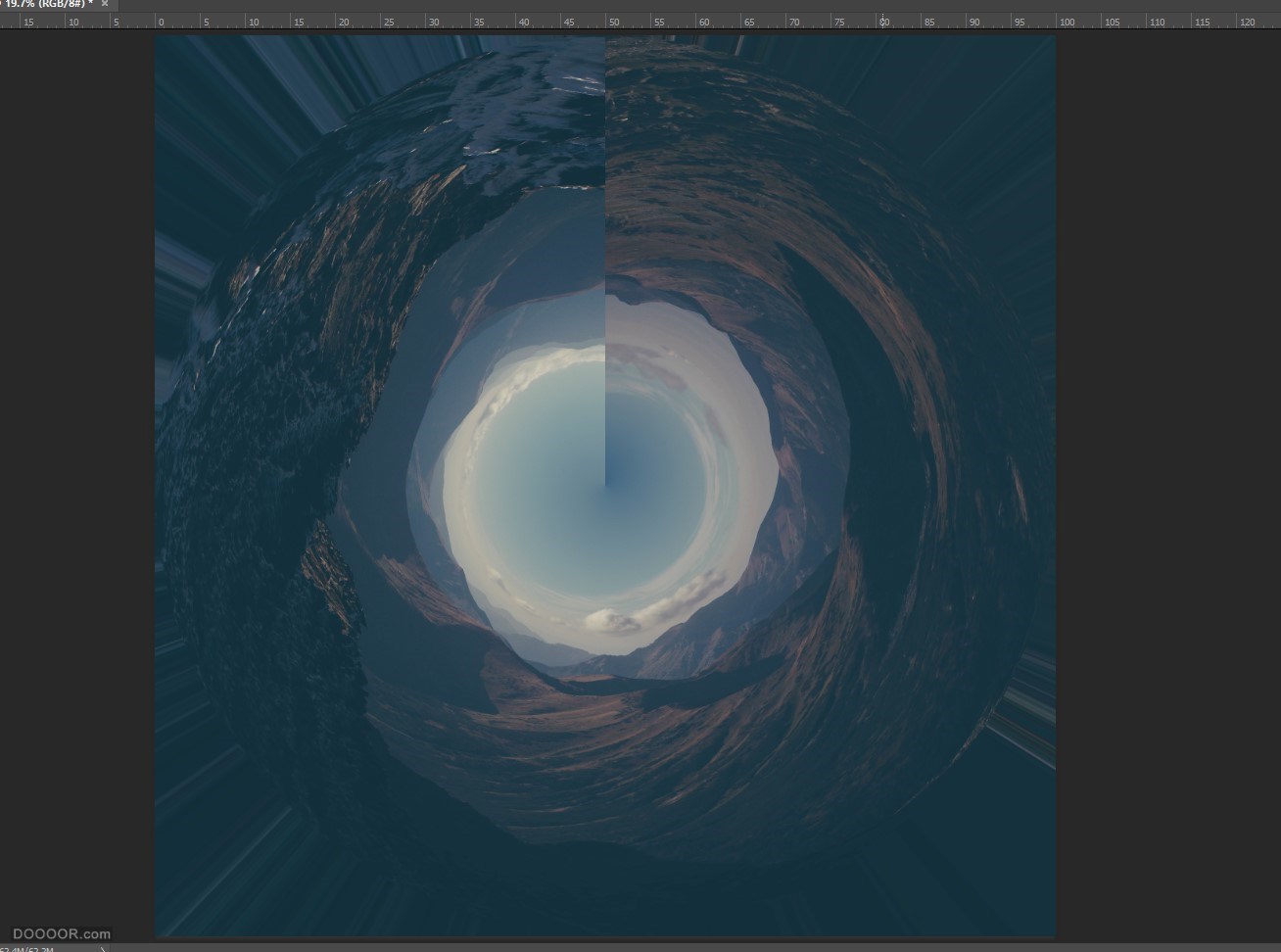Screen dimensions: 1281x952
Task: Close the 19.7% (RGB/8#) document tab
Action: [x=105, y=4]
